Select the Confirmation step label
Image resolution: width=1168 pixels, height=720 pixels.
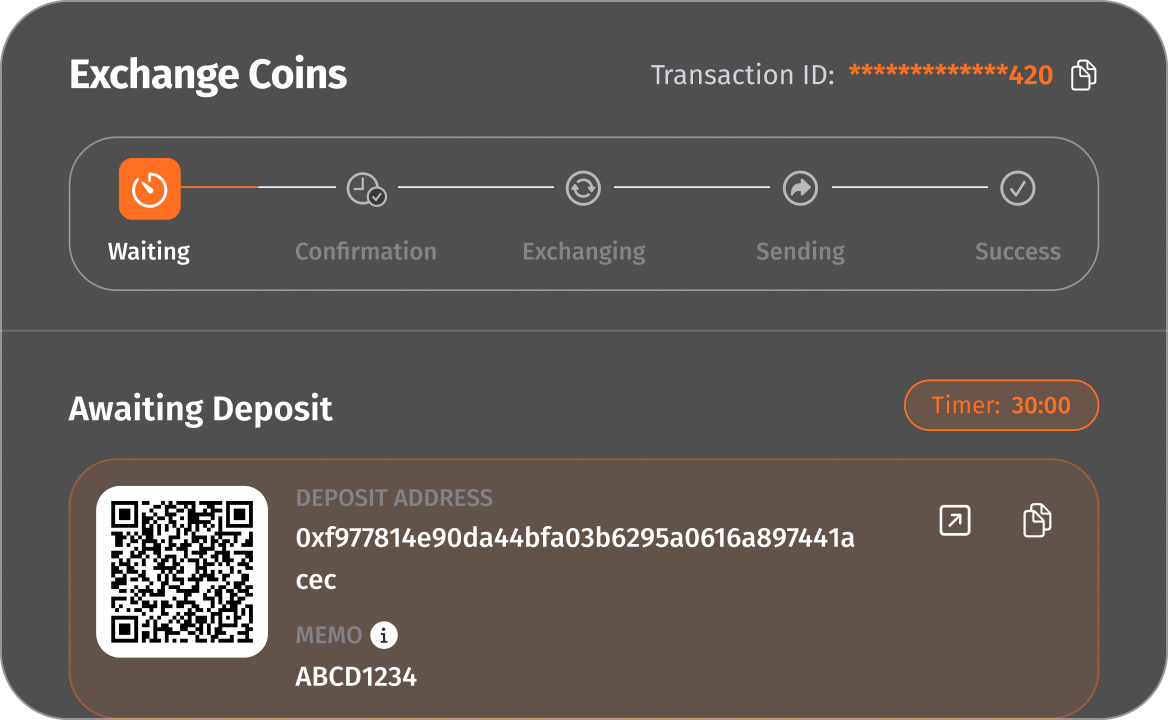coord(366,251)
